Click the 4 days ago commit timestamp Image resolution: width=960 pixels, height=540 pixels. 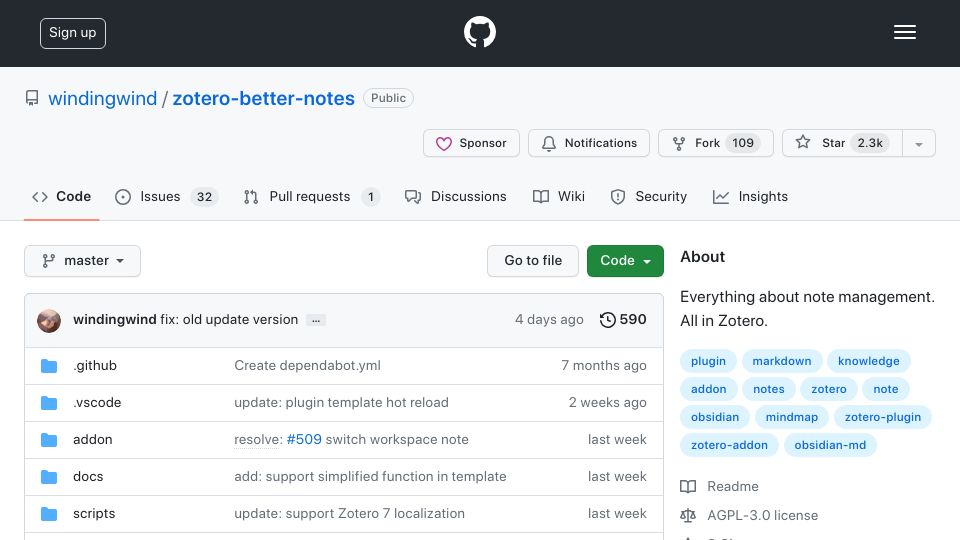549,320
